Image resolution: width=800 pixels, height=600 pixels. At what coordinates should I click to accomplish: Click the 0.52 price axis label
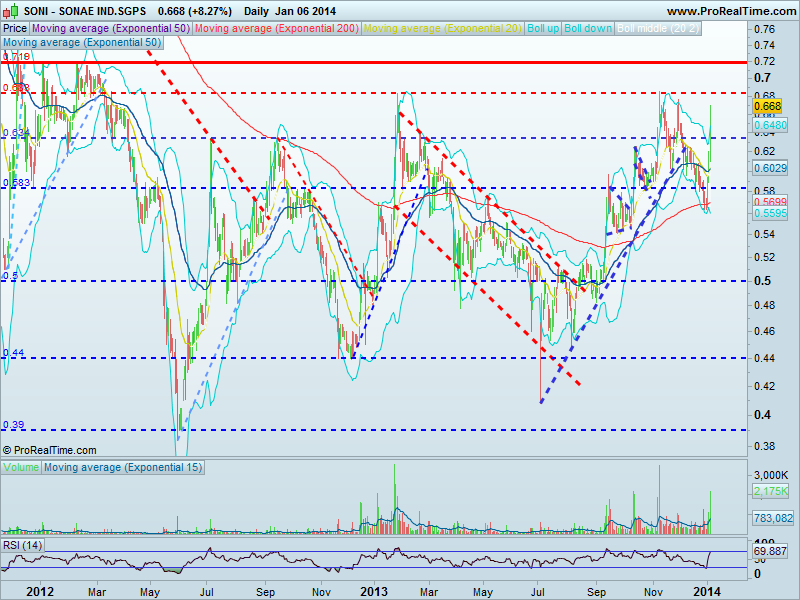(x=764, y=257)
